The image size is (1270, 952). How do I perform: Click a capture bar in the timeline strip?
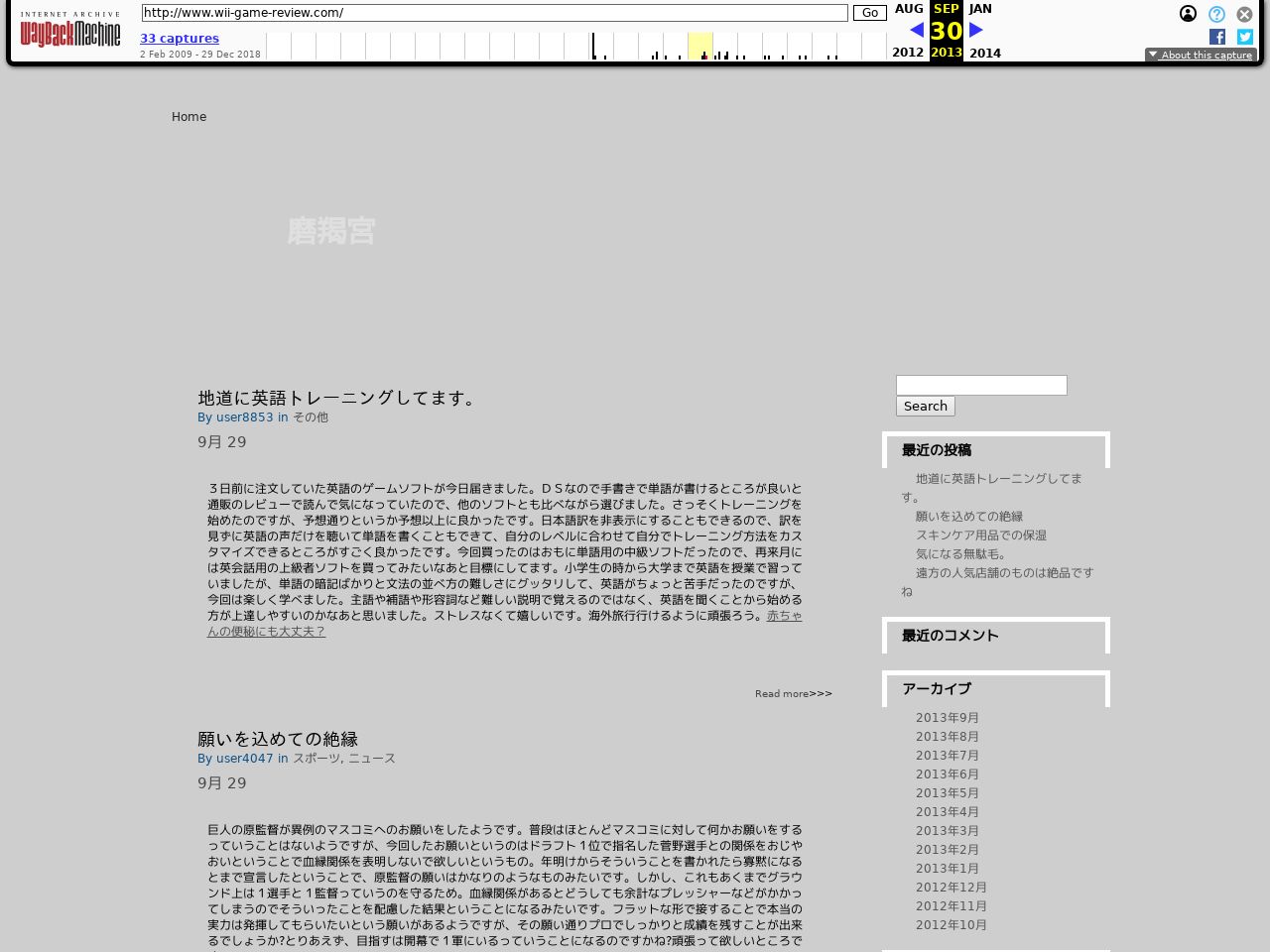[595, 46]
